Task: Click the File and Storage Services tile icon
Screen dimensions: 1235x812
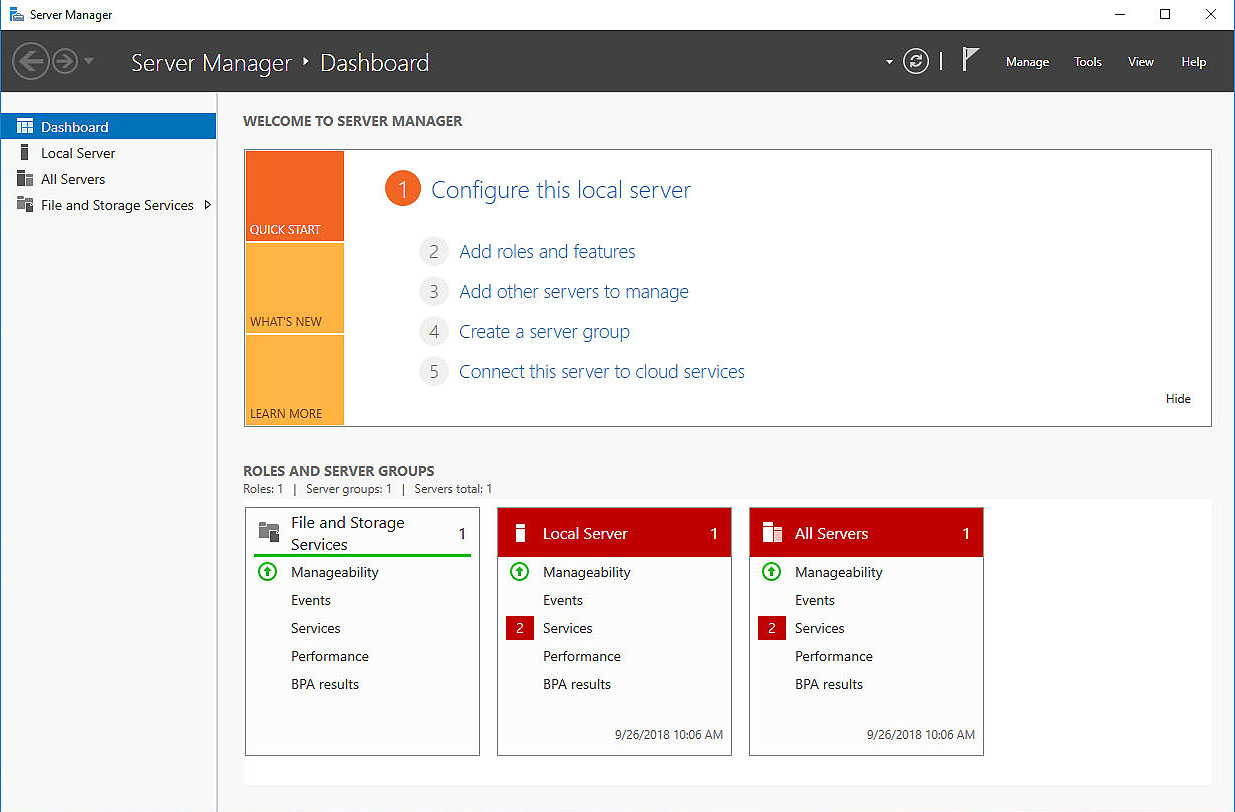Action: click(x=268, y=532)
